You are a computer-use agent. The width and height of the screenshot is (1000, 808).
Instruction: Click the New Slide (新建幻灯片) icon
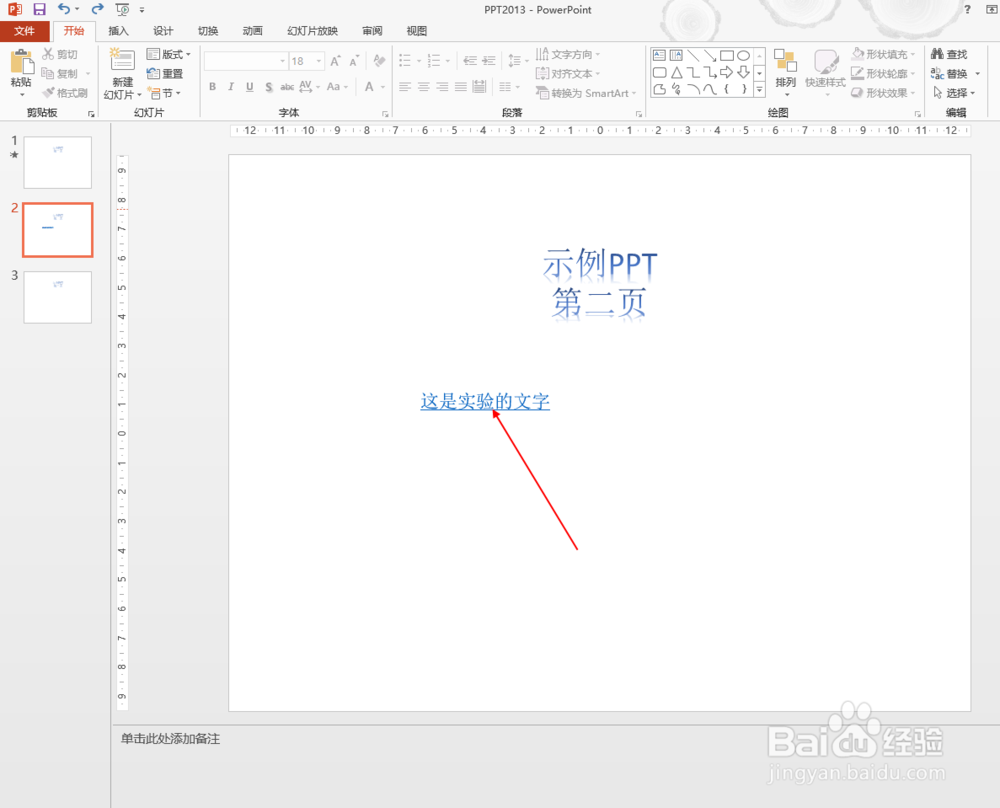click(x=122, y=60)
